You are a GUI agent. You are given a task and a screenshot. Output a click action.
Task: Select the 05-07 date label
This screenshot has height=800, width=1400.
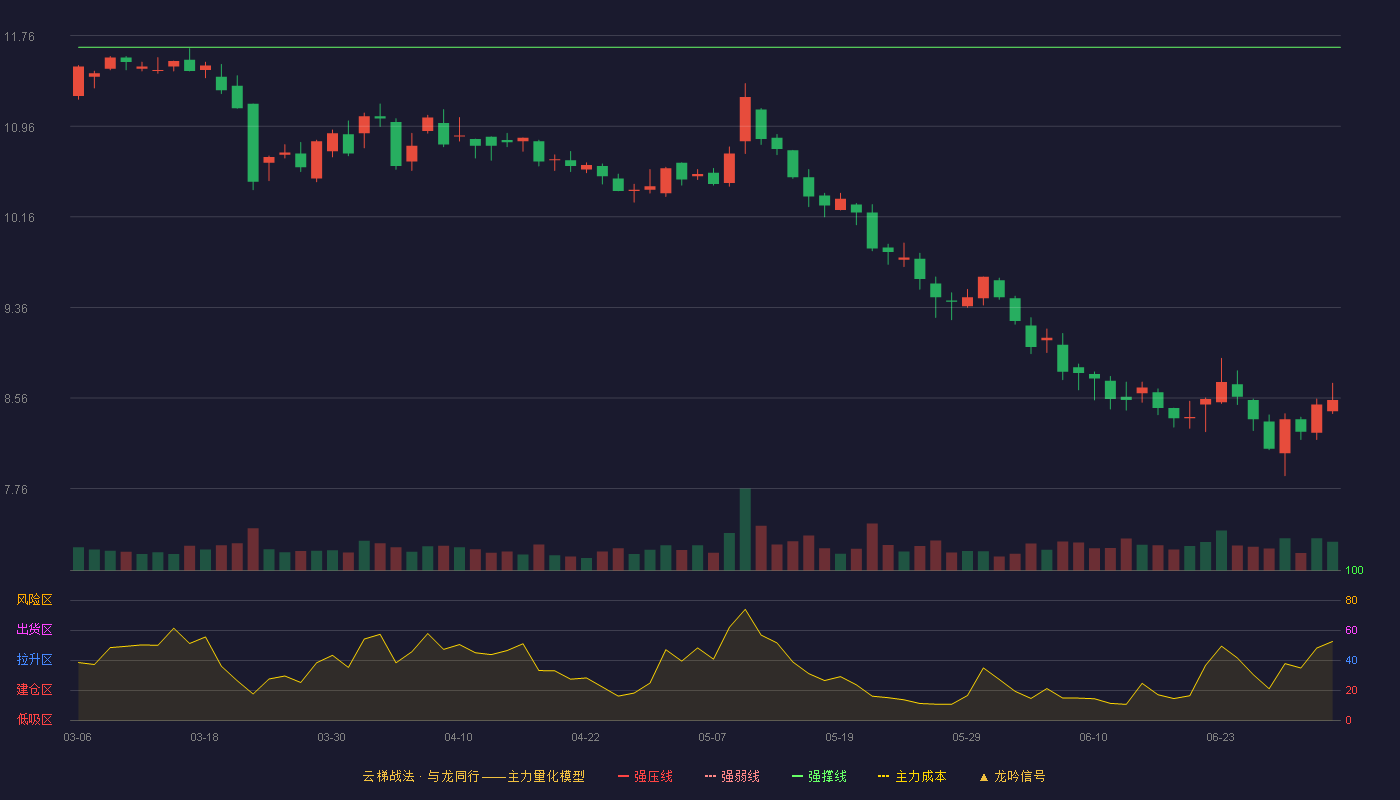tap(712, 737)
